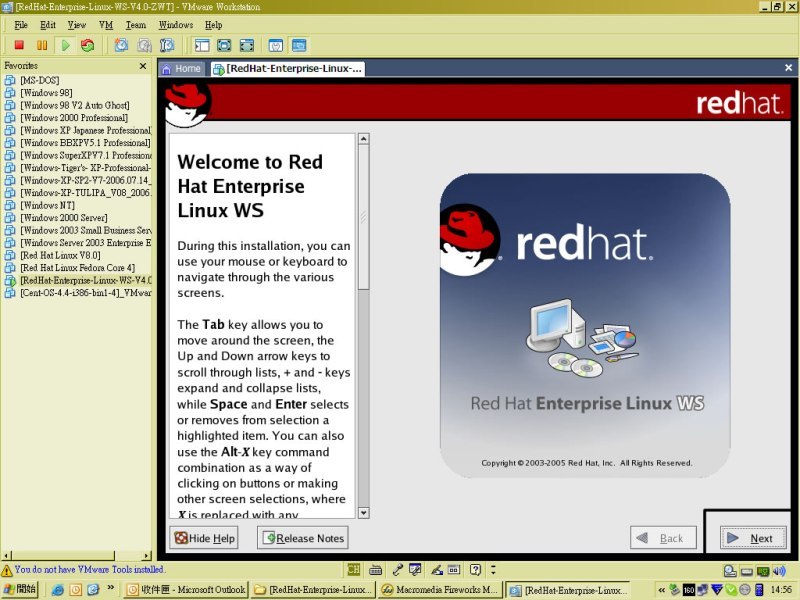Click the Take Snapshot toolbar icon
The width and height of the screenshot is (800, 600).
(x=121, y=45)
